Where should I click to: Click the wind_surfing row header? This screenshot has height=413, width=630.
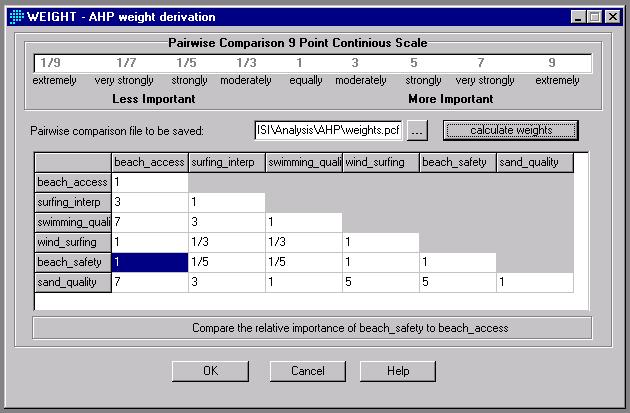tap(72, 242)
